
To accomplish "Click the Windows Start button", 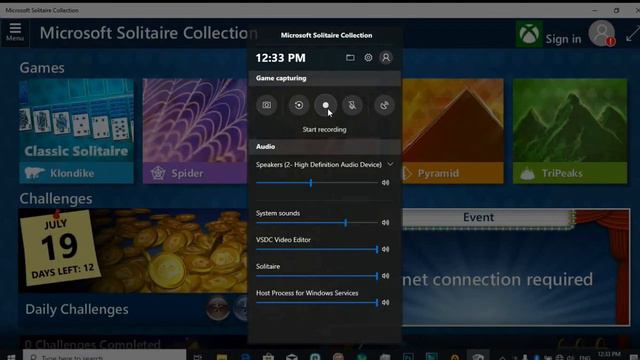I will [x=11, y=357].
